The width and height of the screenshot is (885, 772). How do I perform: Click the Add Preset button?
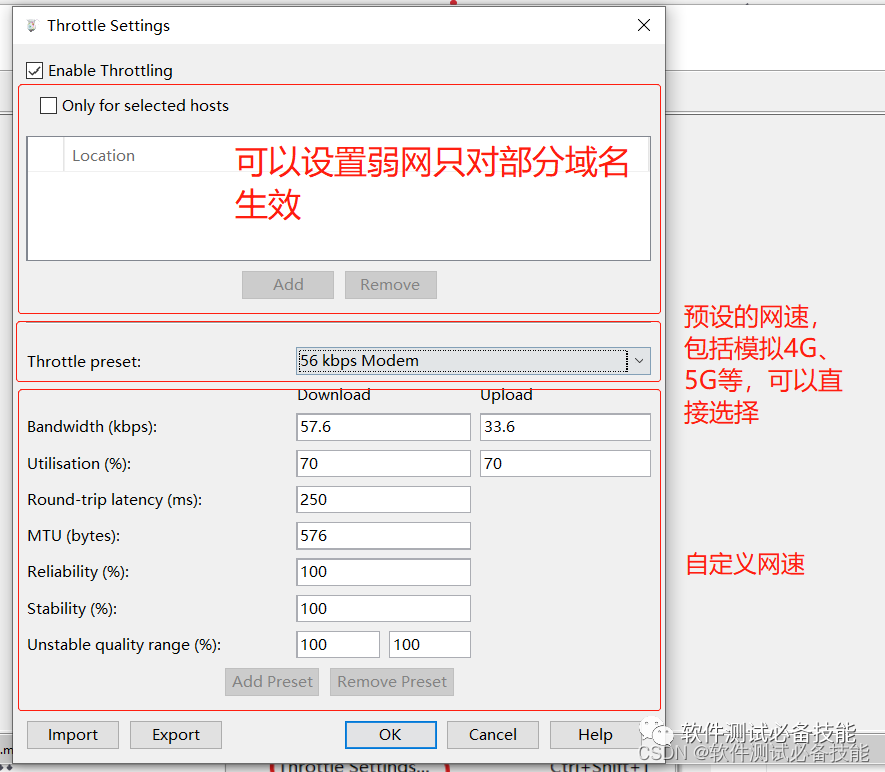point(272,682)
